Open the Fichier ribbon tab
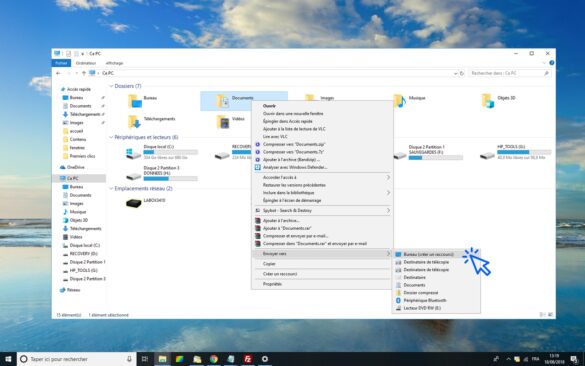Screen dimensions: 585x366 pos(61,63)
